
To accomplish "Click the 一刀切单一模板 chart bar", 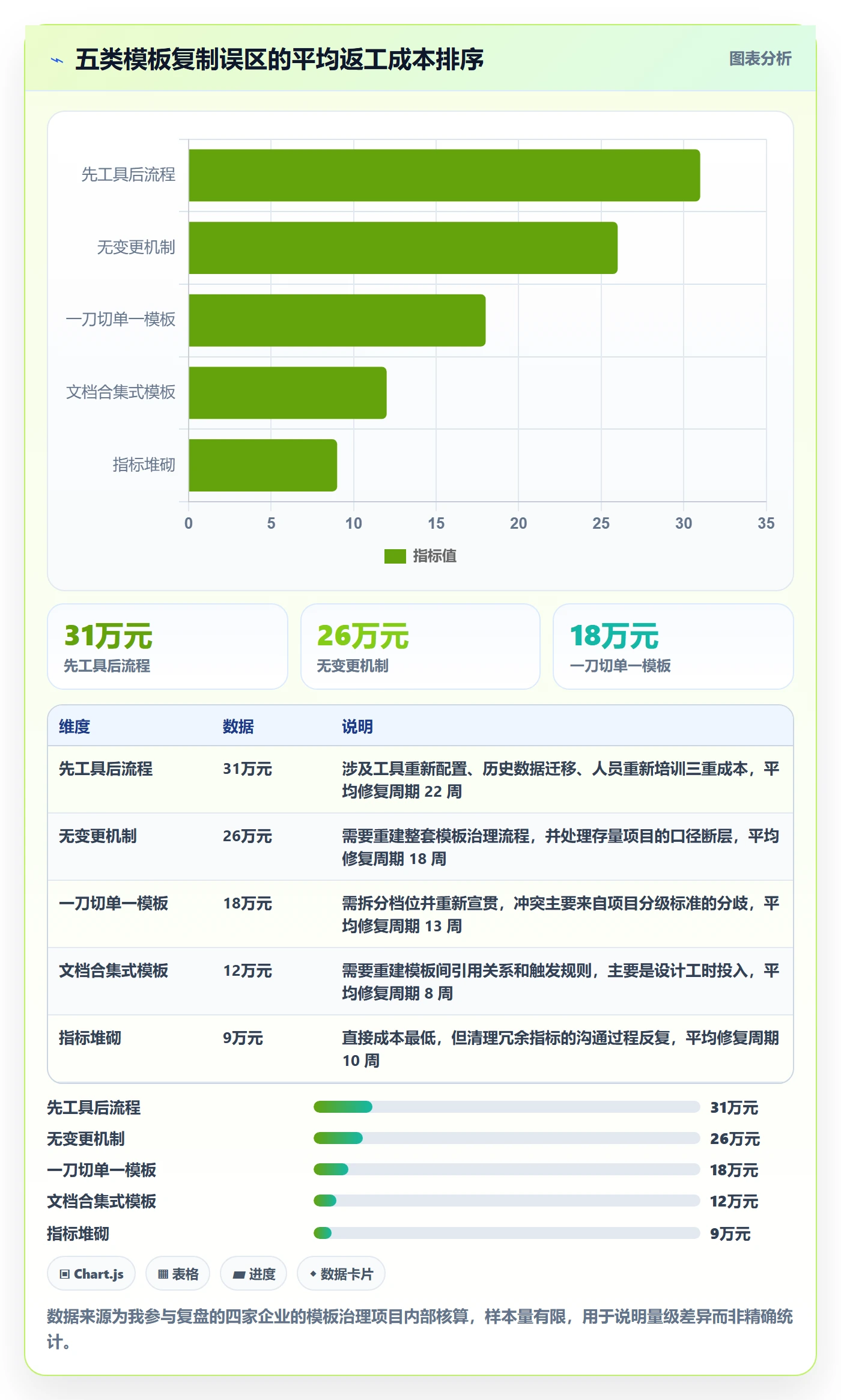I will 337,320.
